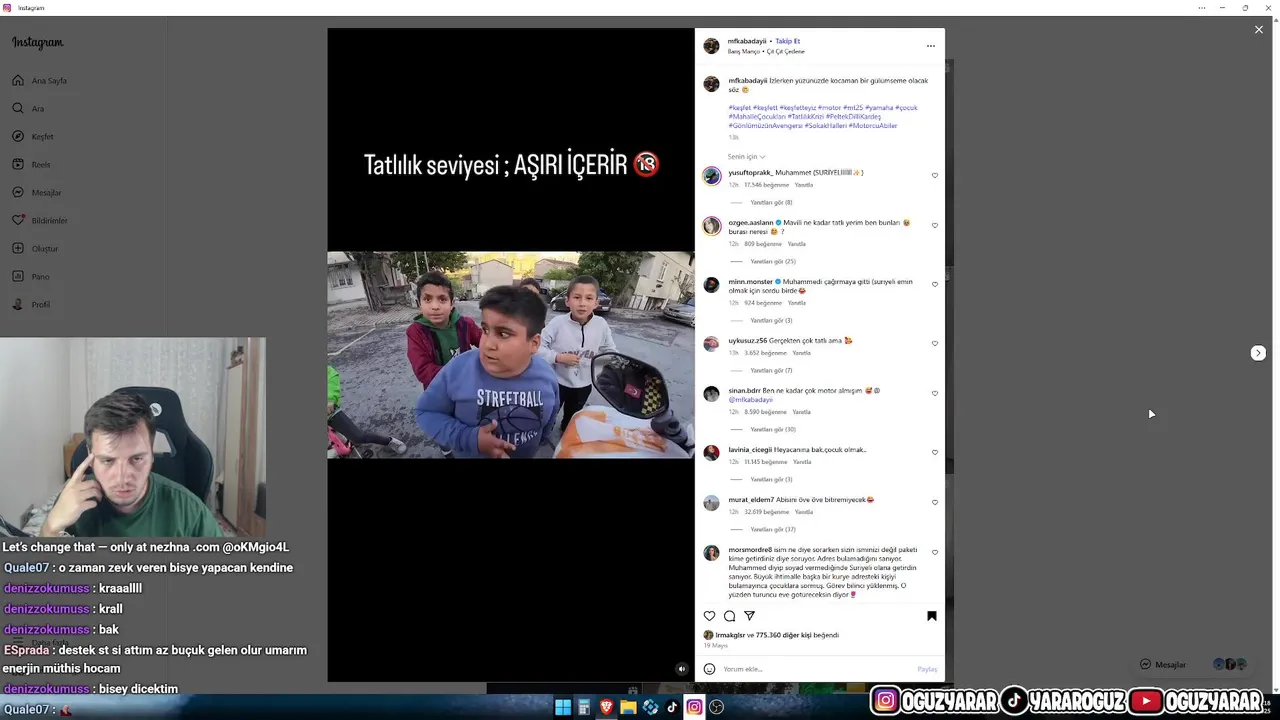Open Mesajlar in the sidebar
Image resolution: width=1280 pixels, height=720 pixels.
[37, 192]
